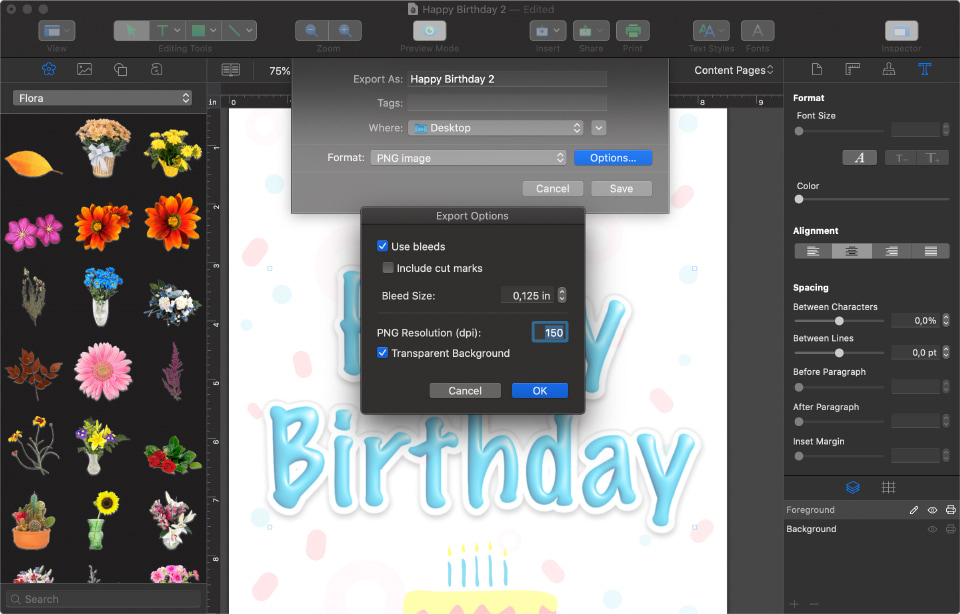960x614 pixels.
Task: Click the zoom out magnifier
Action: click(312, 31)
